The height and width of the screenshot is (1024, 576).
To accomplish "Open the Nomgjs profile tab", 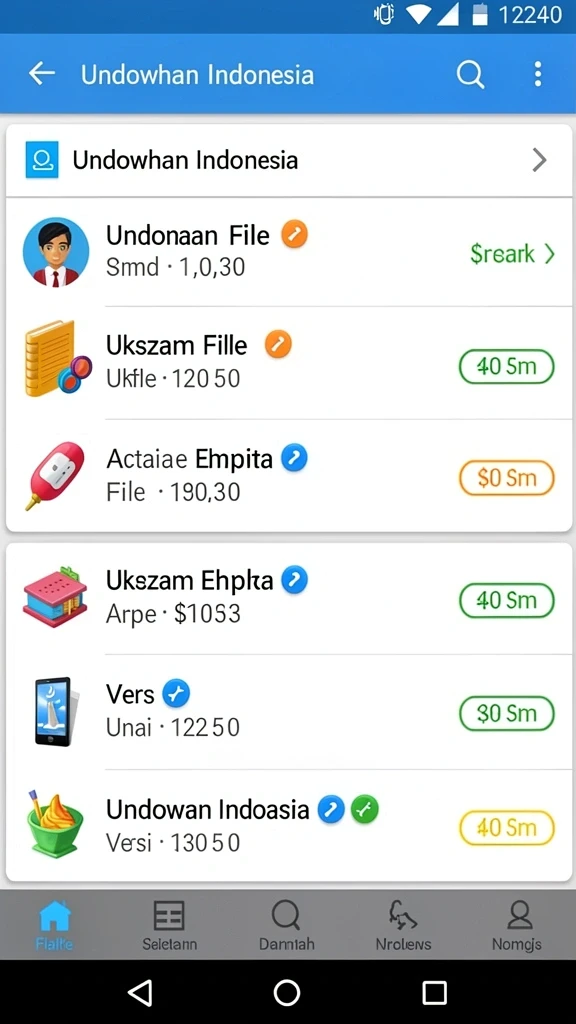I will pyautogui.click(x=517, y=925).
